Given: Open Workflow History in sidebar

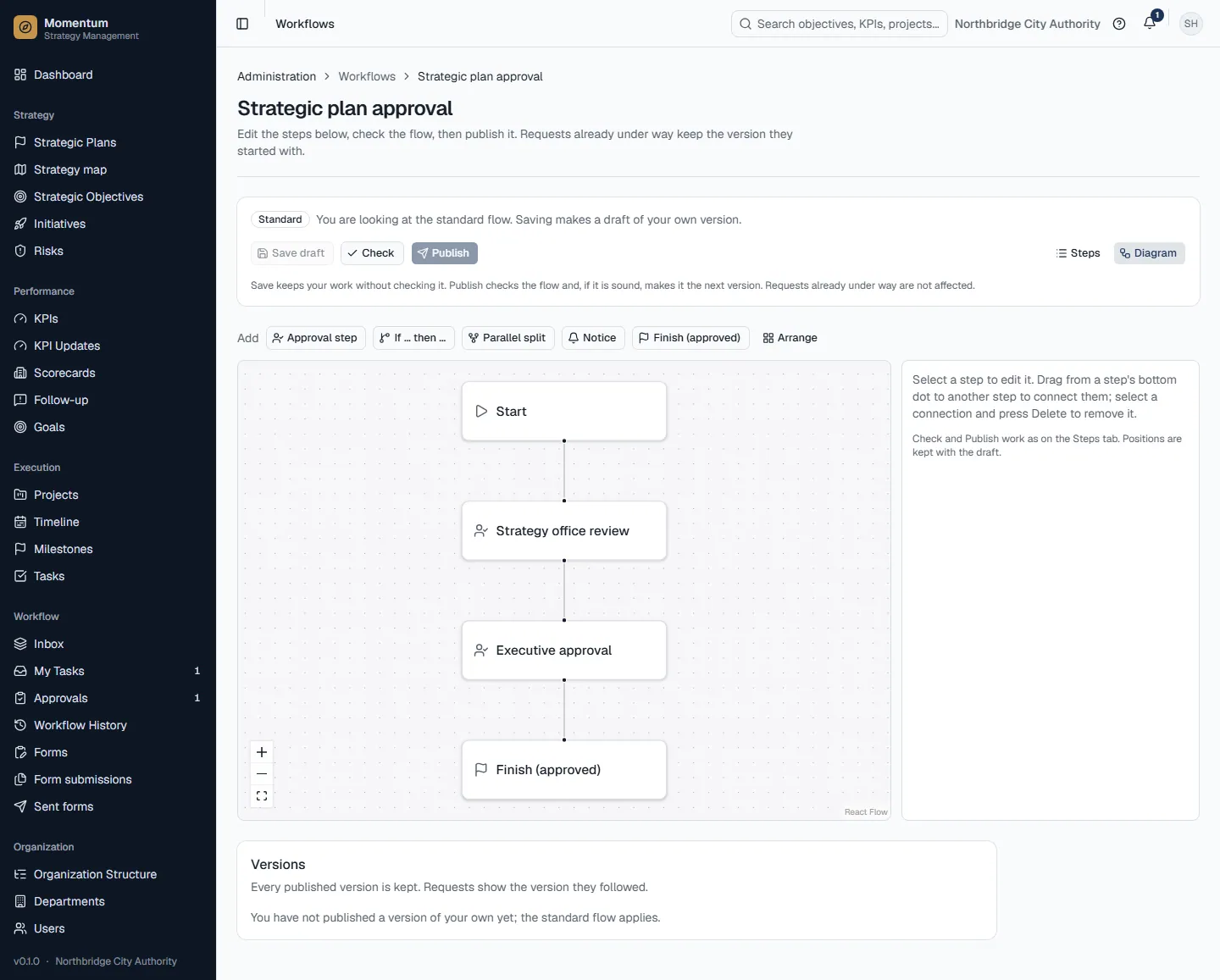Looking at the screenshot, I should tap(108, 725).
